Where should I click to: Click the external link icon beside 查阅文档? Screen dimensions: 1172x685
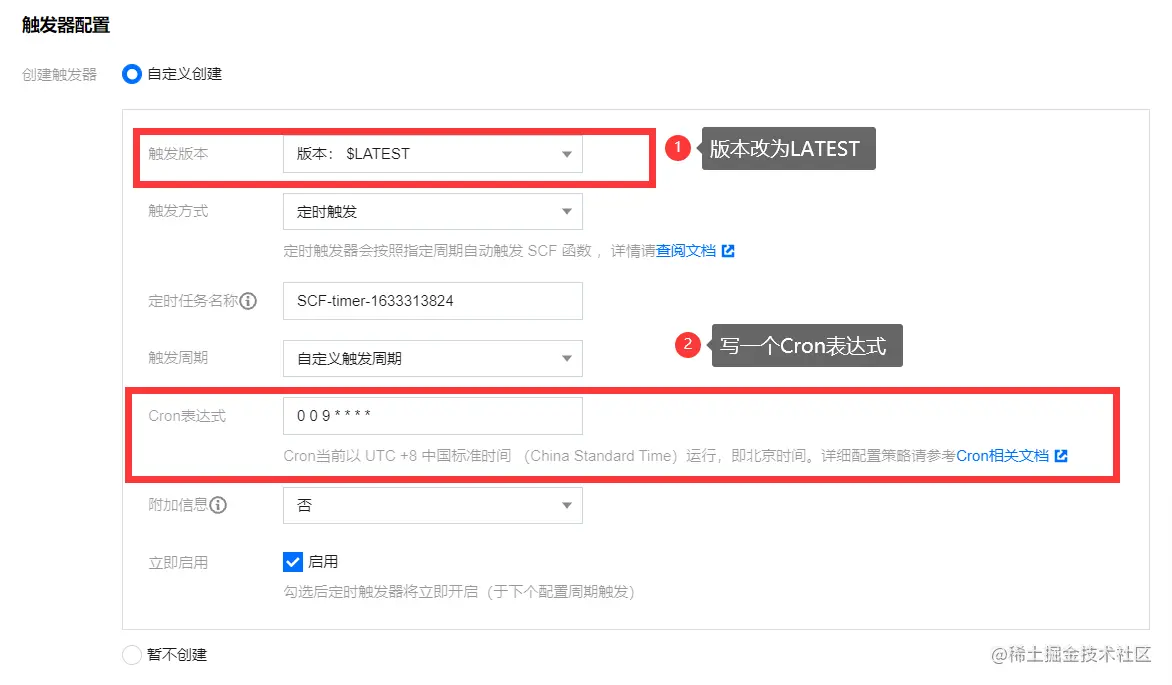click(727, 250)
